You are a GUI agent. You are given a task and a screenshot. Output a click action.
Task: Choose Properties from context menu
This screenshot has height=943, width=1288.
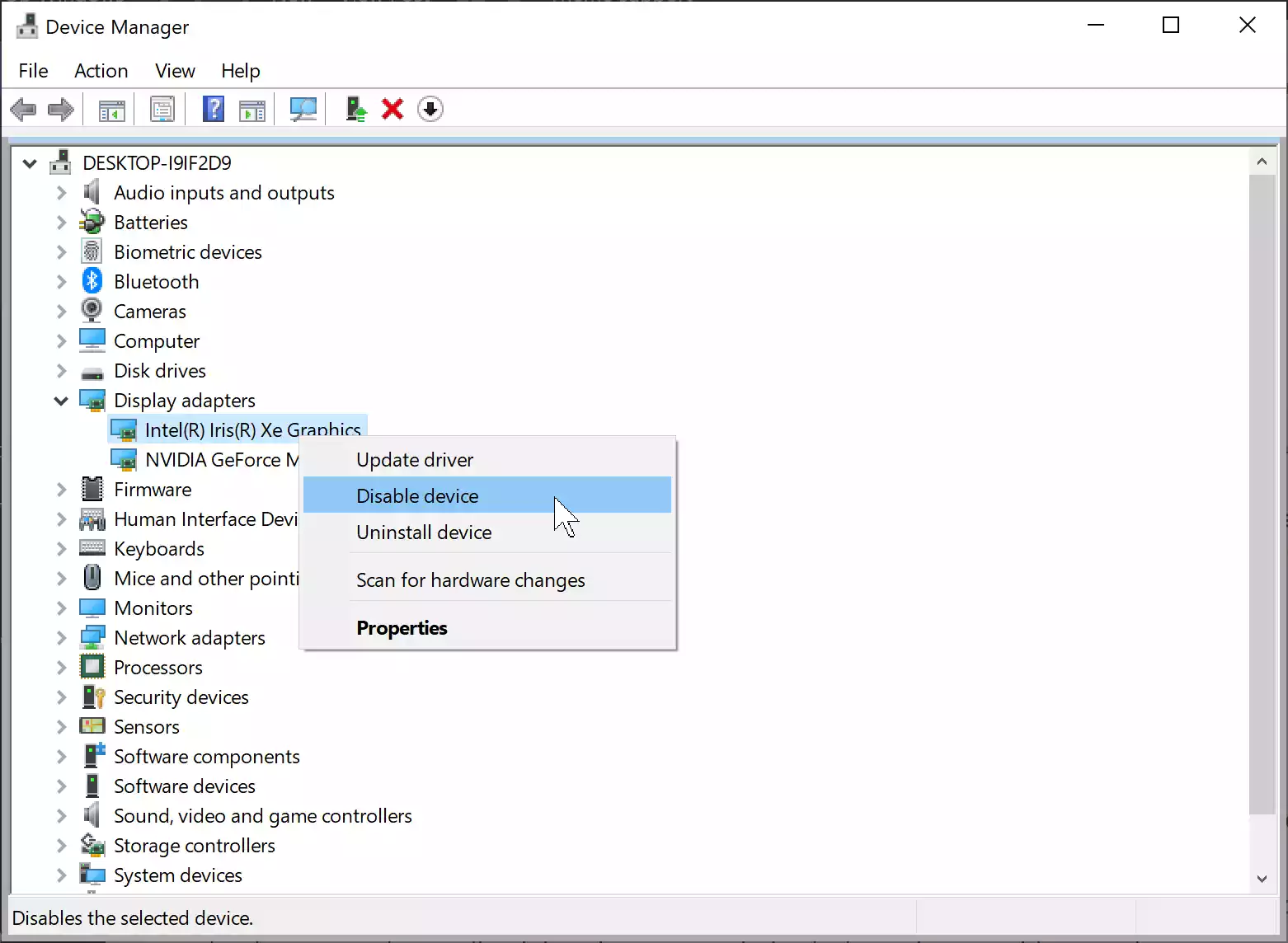(402, 627)
